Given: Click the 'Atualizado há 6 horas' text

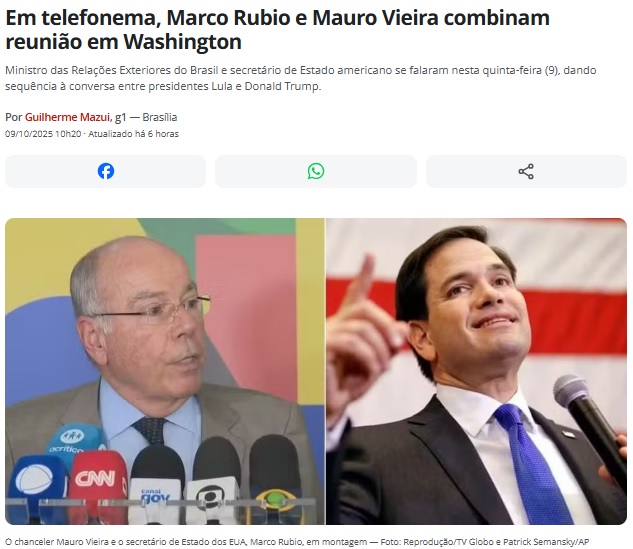Looking at the screenshot, I should point(133,134).
